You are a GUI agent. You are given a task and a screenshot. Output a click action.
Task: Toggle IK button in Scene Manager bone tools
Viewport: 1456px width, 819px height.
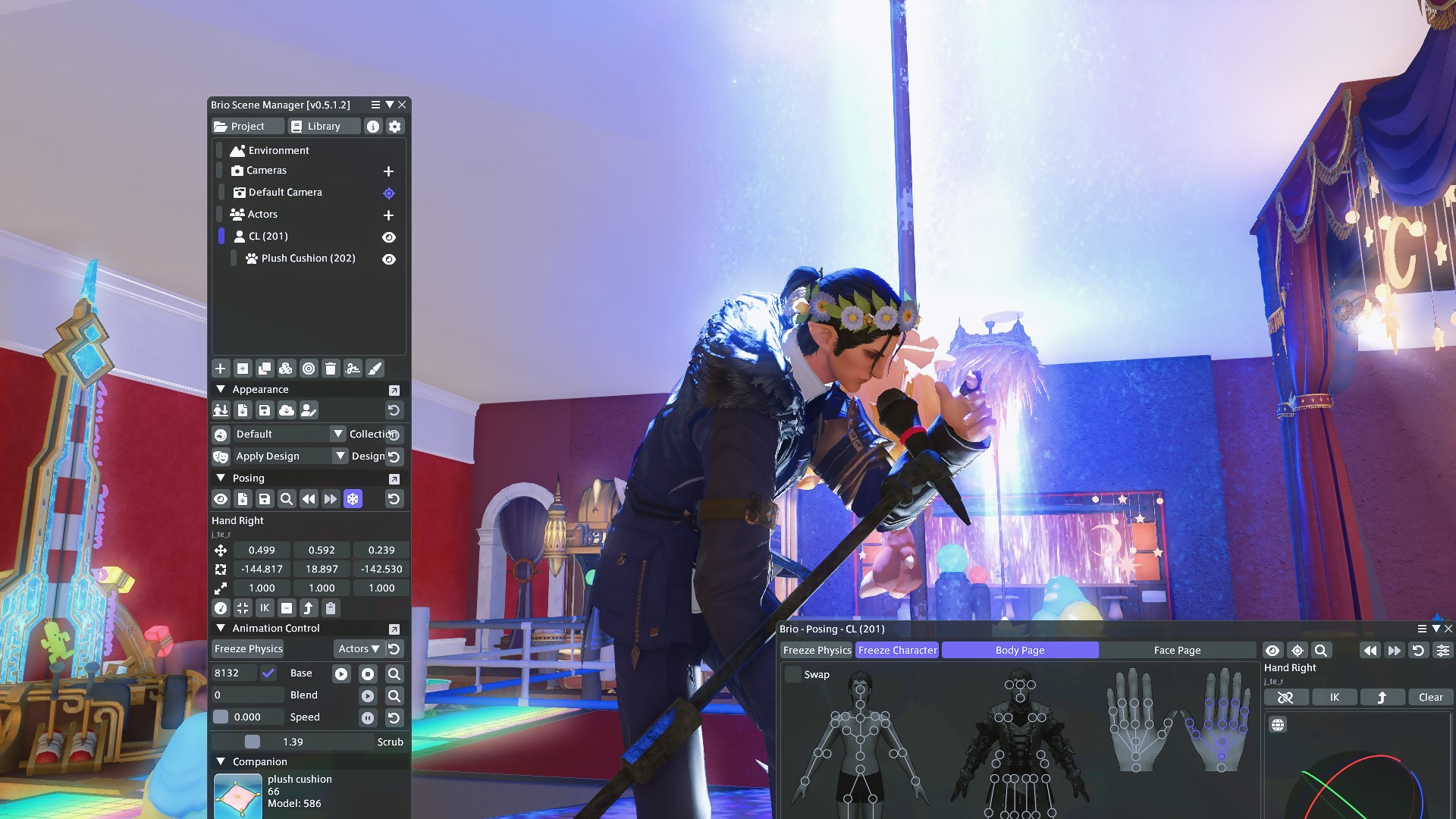[265, 608]
